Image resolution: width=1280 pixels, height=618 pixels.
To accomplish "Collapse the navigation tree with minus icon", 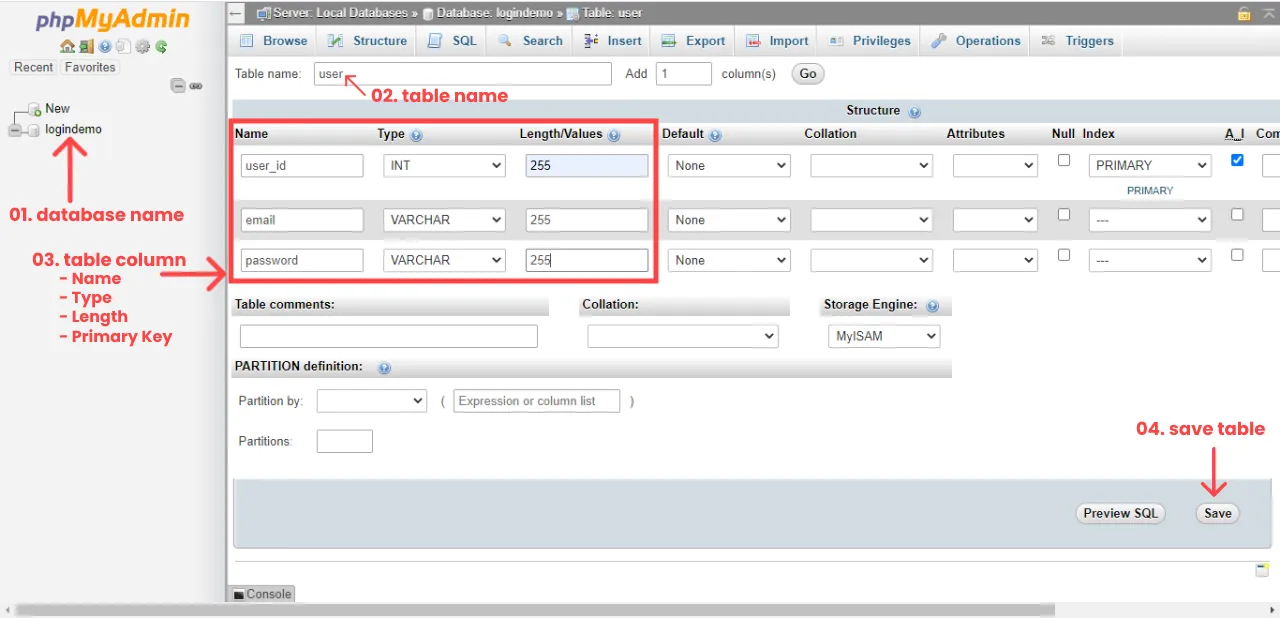I will point(178,85).
